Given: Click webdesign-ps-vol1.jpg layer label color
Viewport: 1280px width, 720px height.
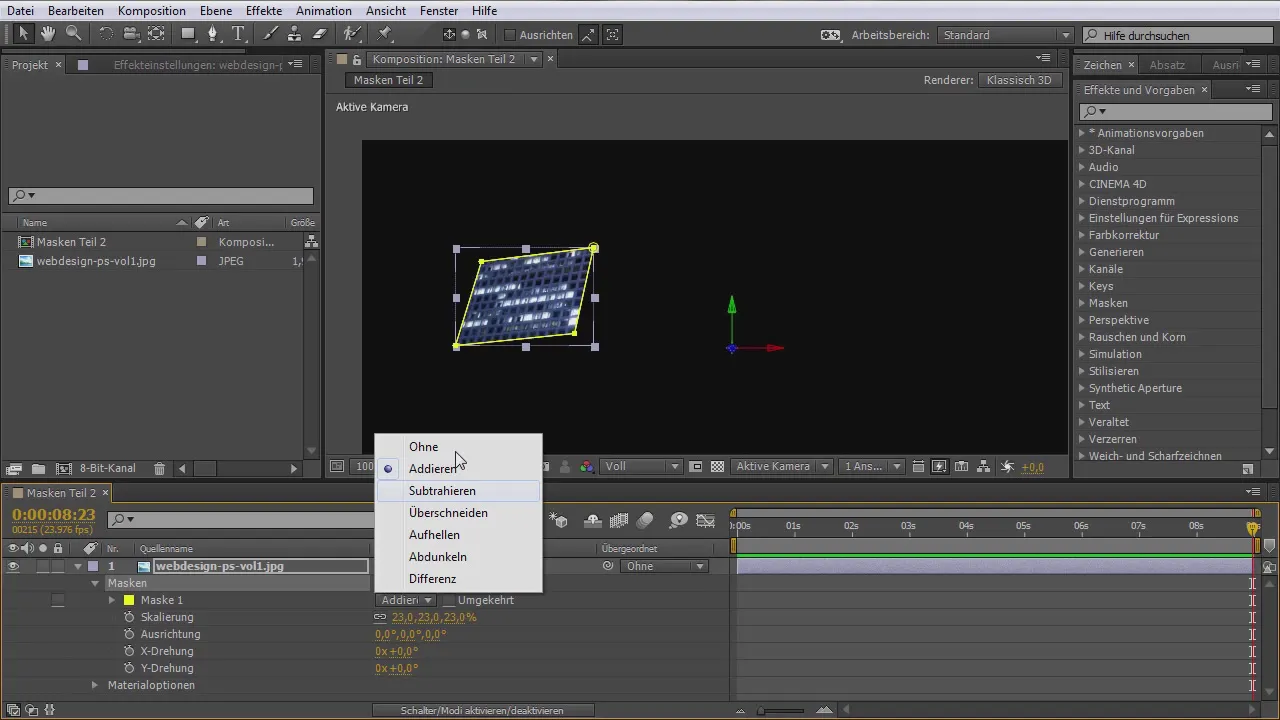Looking at the screenshot, I should (92, 566).
